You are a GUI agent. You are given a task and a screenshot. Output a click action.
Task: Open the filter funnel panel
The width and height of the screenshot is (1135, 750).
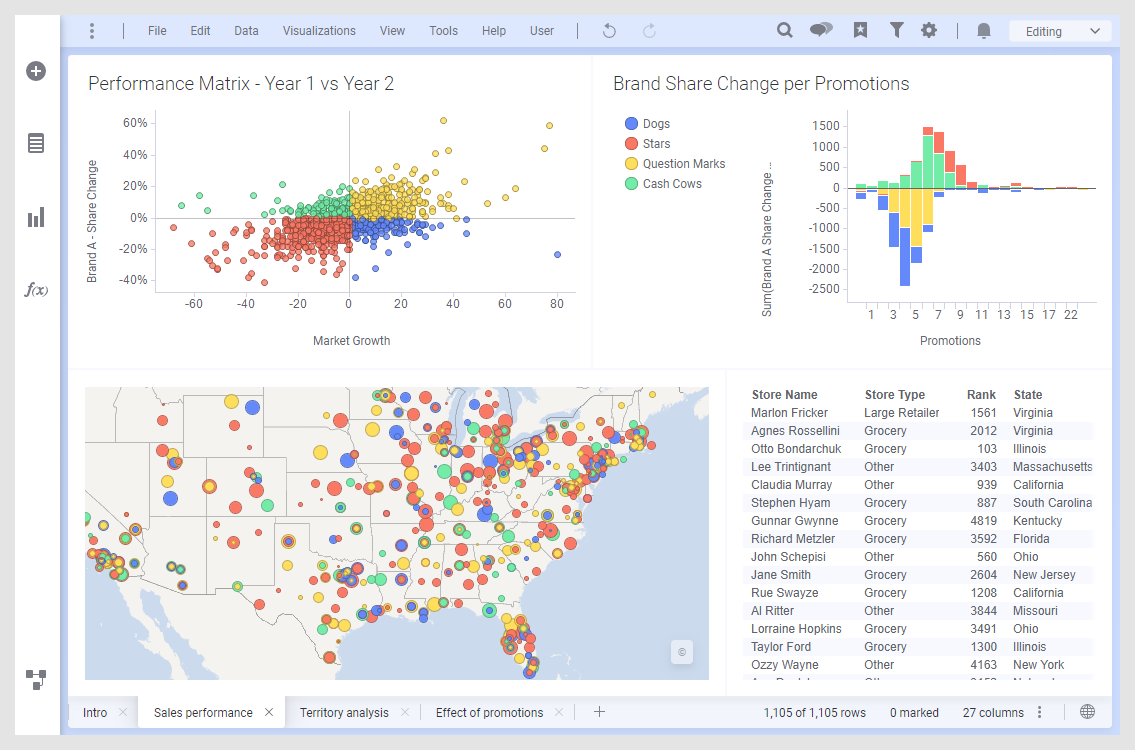tap(897, 31)
